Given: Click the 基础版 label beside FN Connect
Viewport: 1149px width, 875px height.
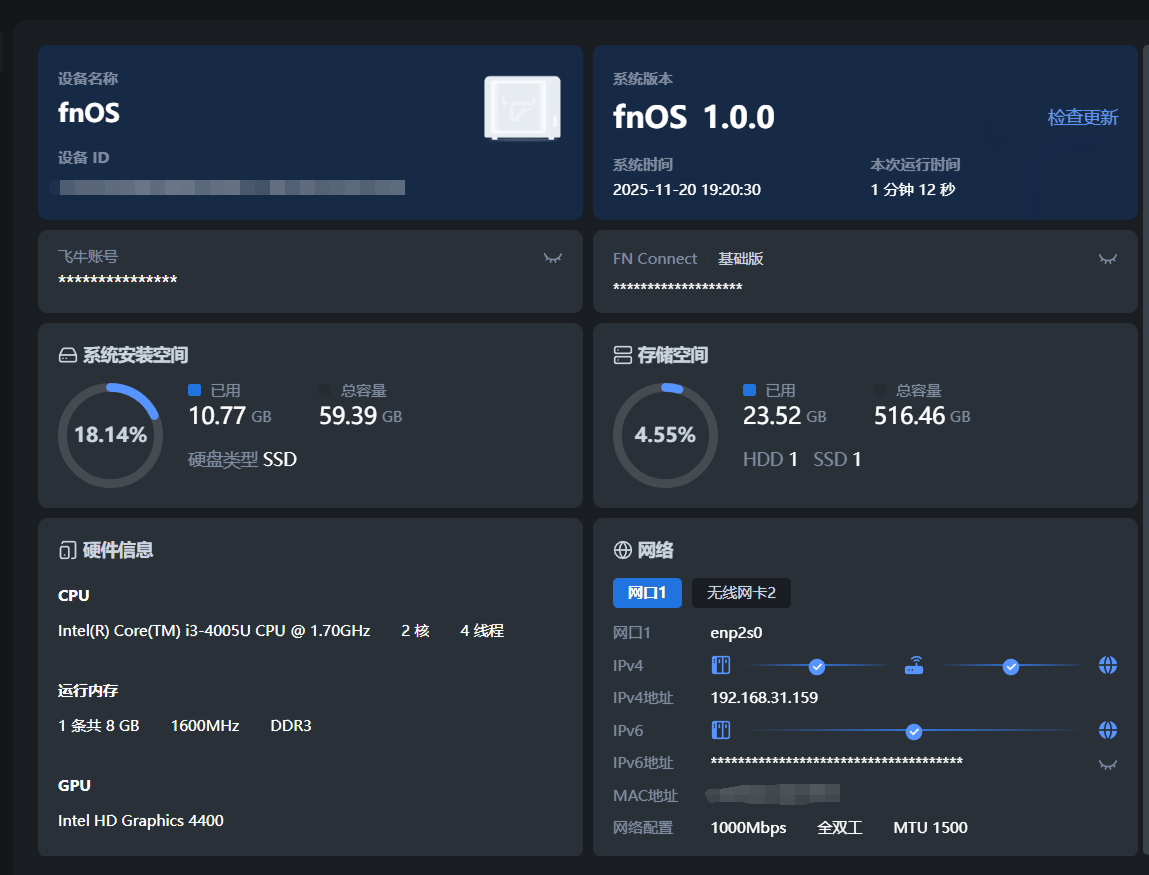Looking at the screenshot, I should (x=740, y=259).
